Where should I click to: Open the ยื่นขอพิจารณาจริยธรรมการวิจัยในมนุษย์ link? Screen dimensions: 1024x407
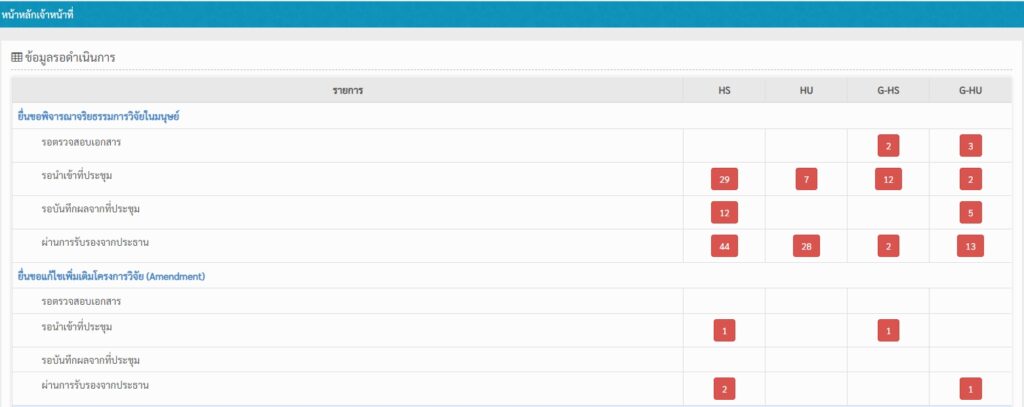point(98,117)
